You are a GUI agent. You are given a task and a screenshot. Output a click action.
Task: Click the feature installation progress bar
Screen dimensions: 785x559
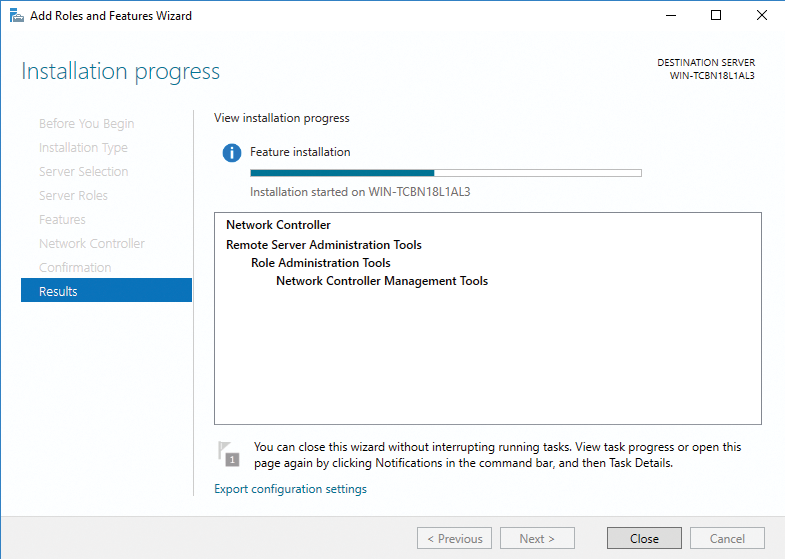point(445,173)
